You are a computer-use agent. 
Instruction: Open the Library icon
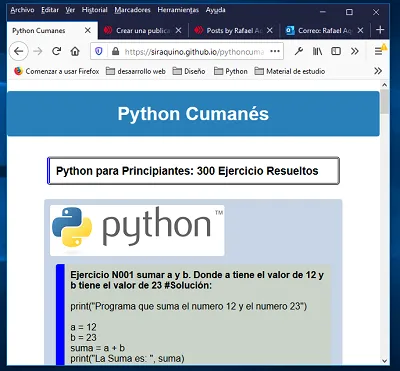(x=317, y=51)
